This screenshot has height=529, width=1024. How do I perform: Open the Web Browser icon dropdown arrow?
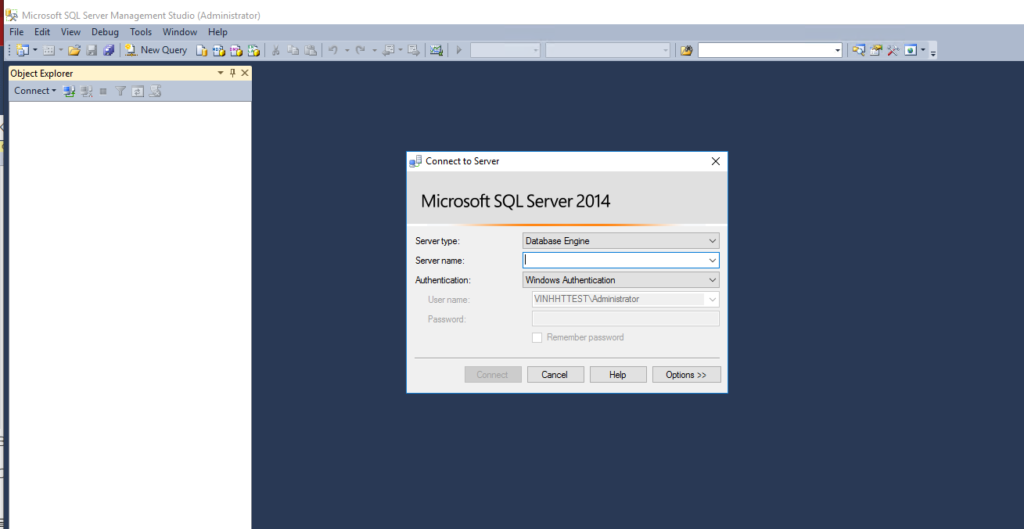point(923,50)
